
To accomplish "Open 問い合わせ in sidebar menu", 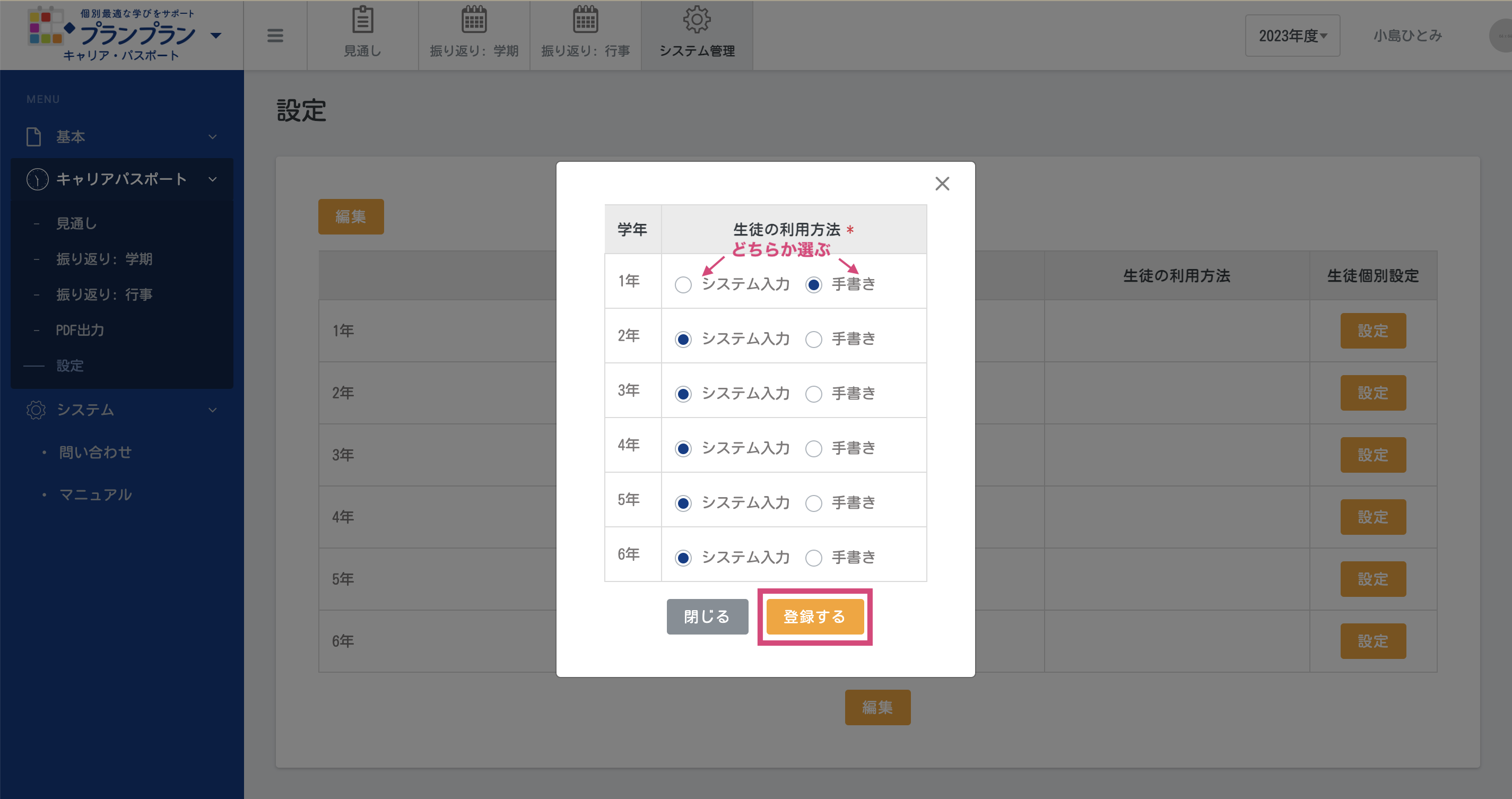I will click(x=95, y=452).
